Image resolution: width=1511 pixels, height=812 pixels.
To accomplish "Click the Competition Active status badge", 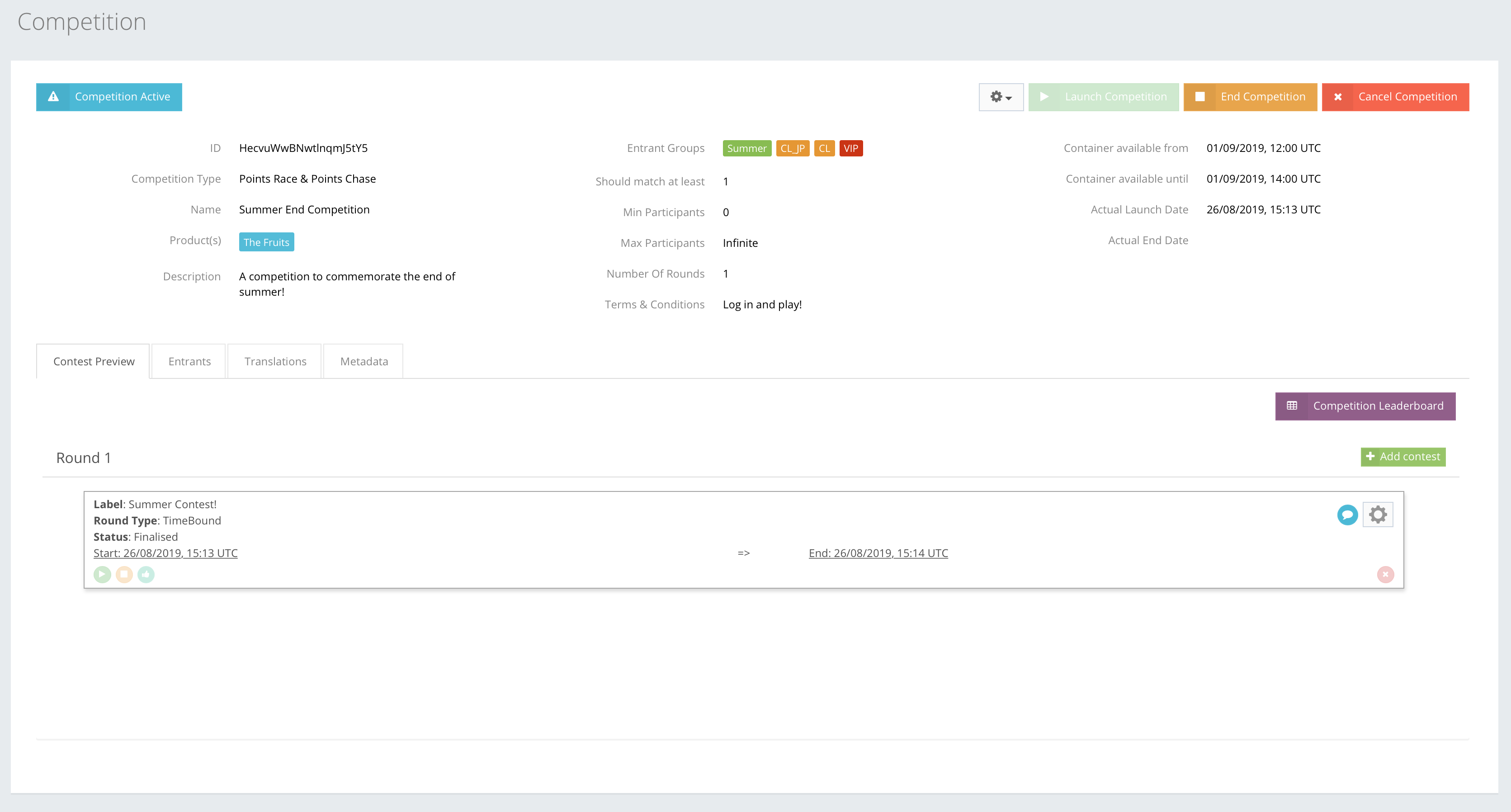I will point(109,97).
